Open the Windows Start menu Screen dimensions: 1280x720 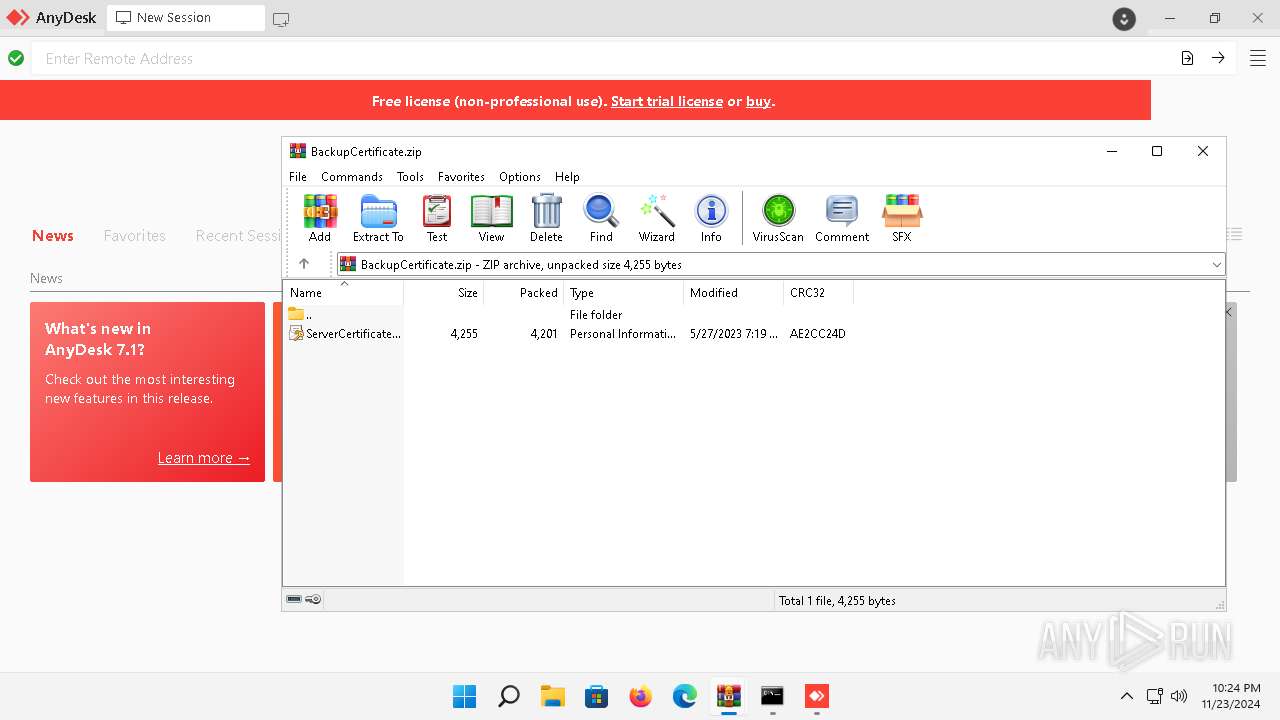464,696
